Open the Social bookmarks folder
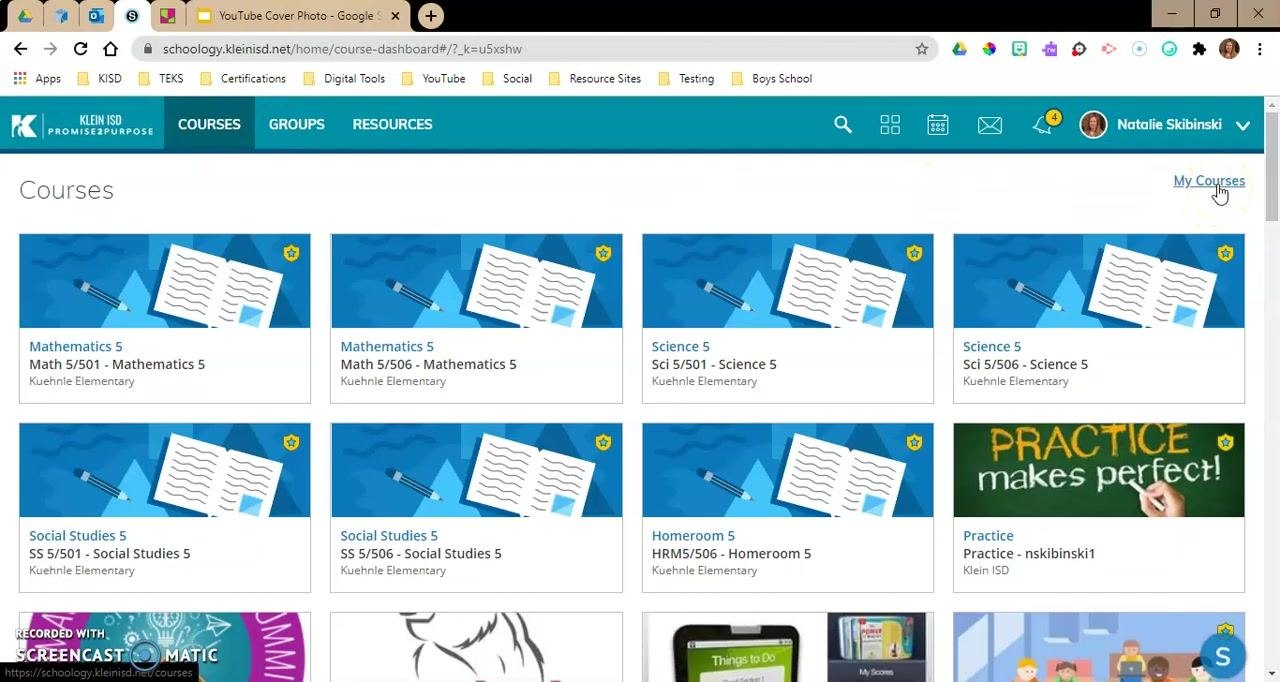The width and height of the screenshot is (1280, 682). [507, 78]
